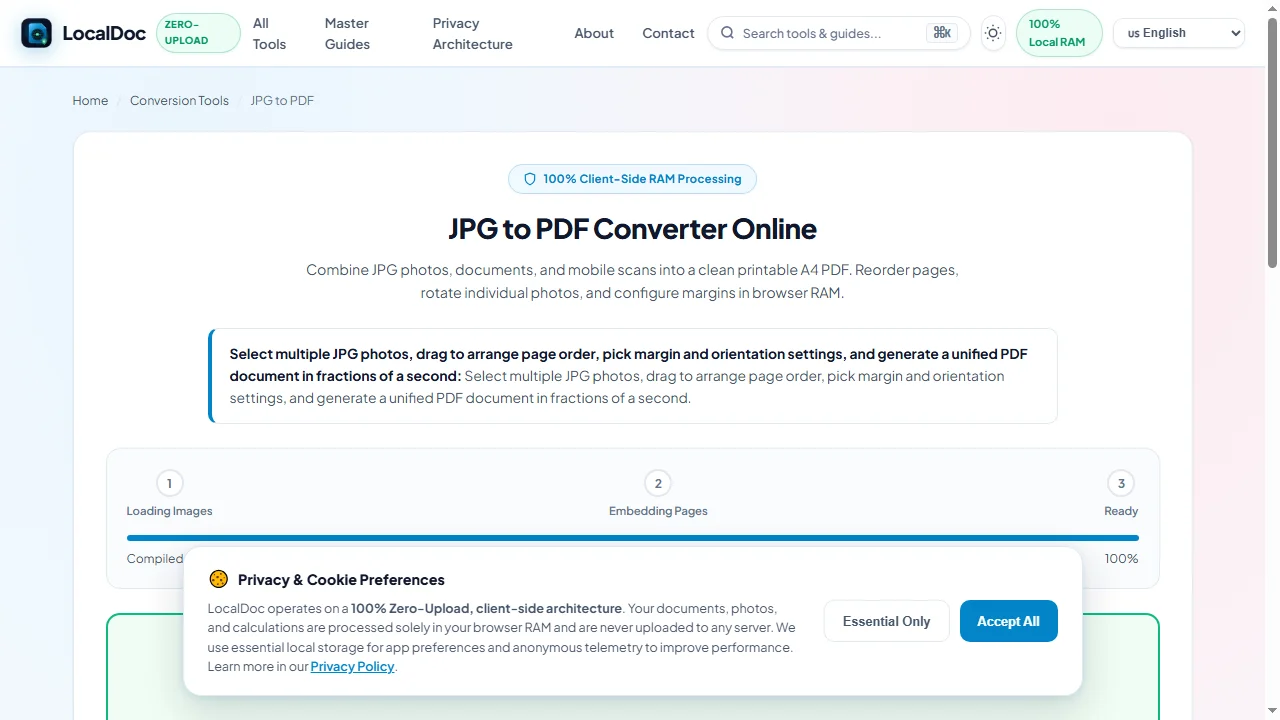Click the shield icon in client-side badge
1280x720 pixels.
click(530, 179)
